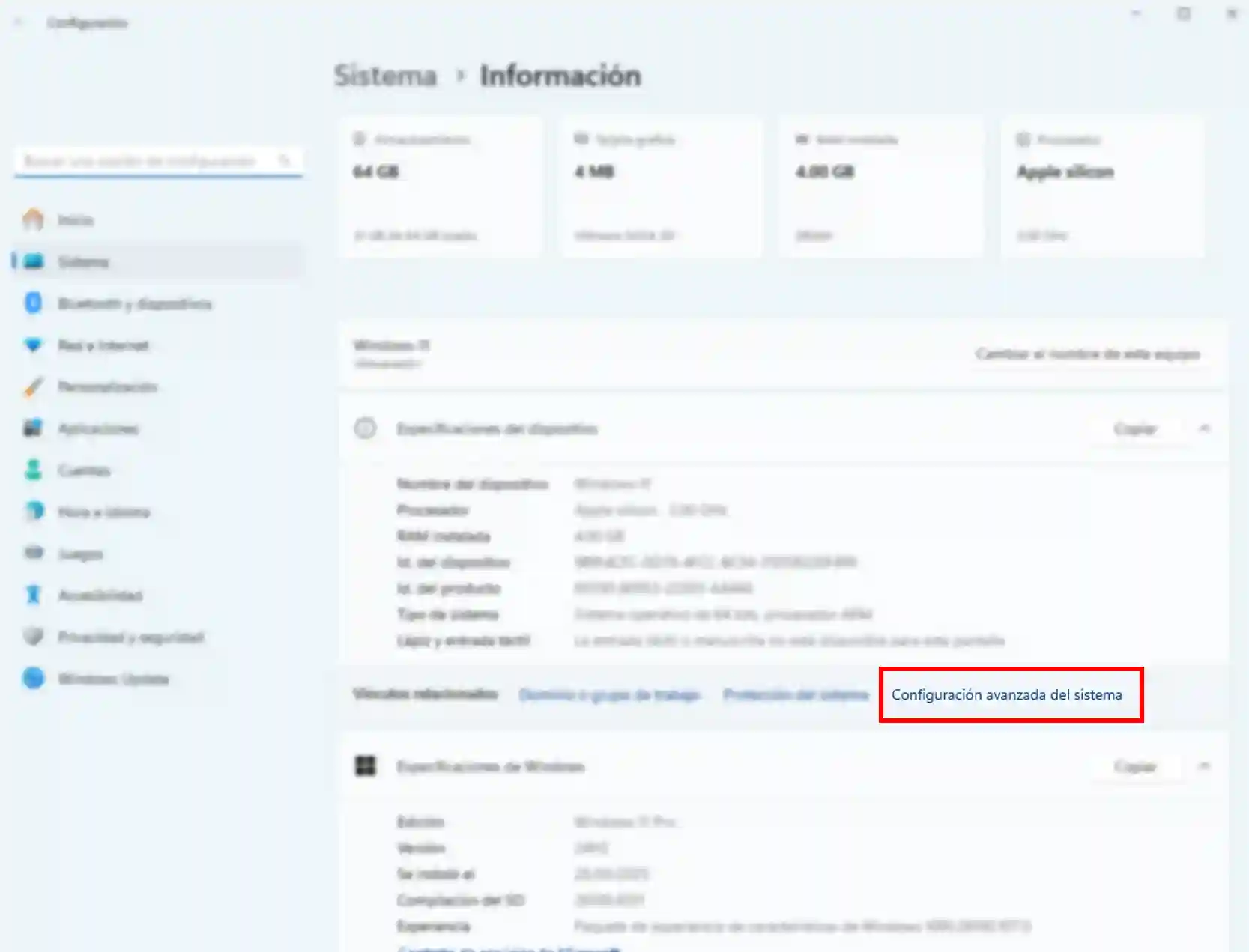
Task: Click the back arrow in the title bar
Action: [18, 22]
